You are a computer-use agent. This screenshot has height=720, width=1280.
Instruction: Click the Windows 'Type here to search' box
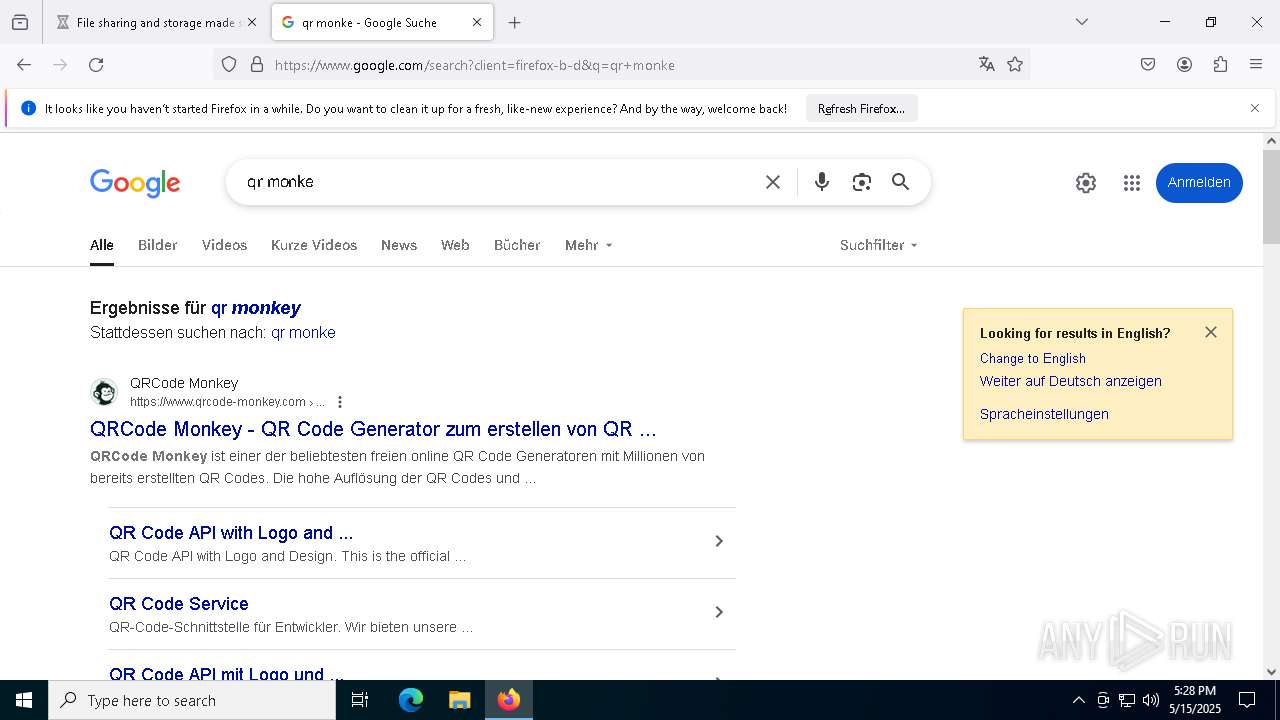click(x=192, y=700)
